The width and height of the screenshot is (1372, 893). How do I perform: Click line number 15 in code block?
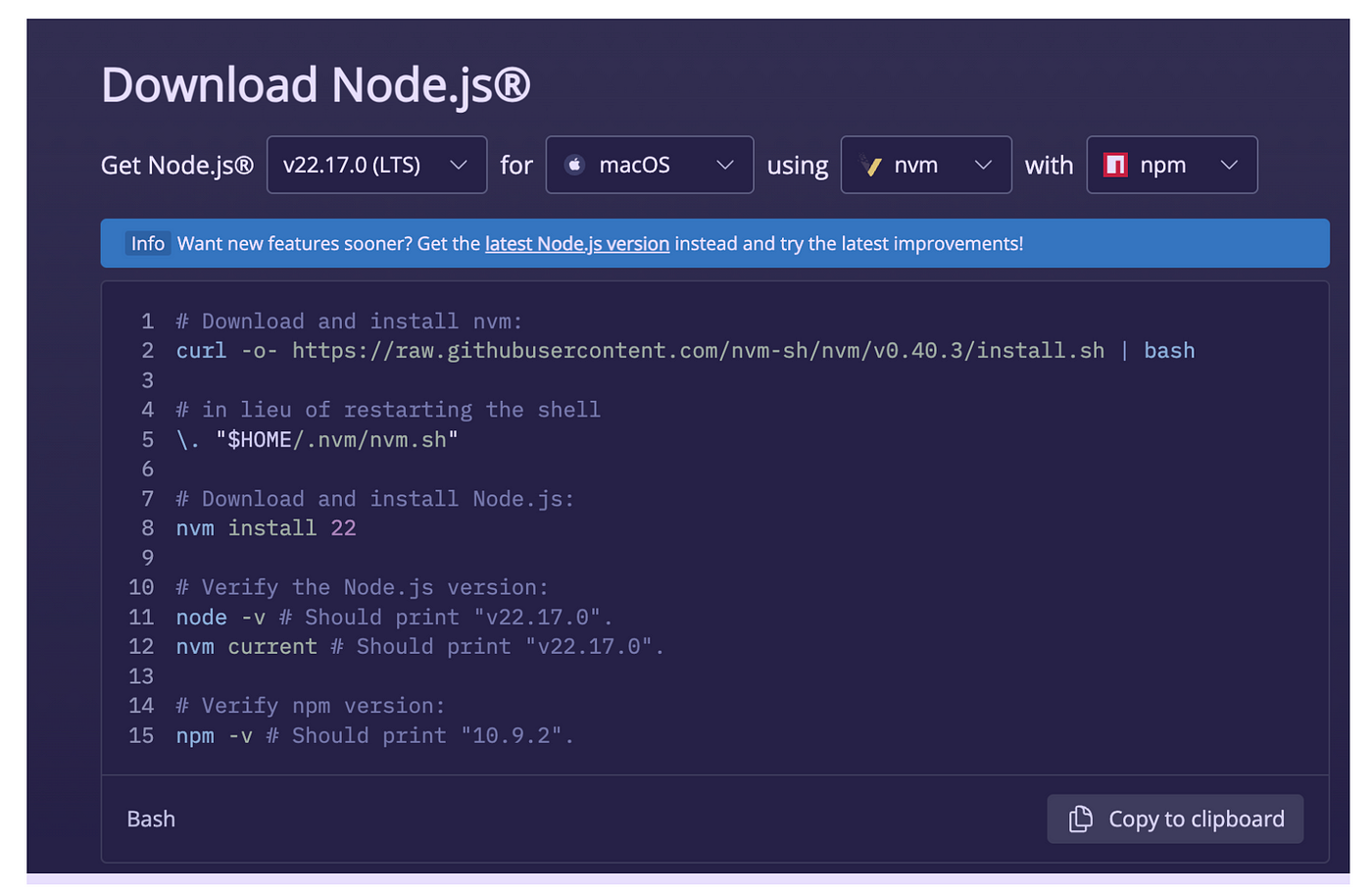pyautogui.click(x=141, y=735)
